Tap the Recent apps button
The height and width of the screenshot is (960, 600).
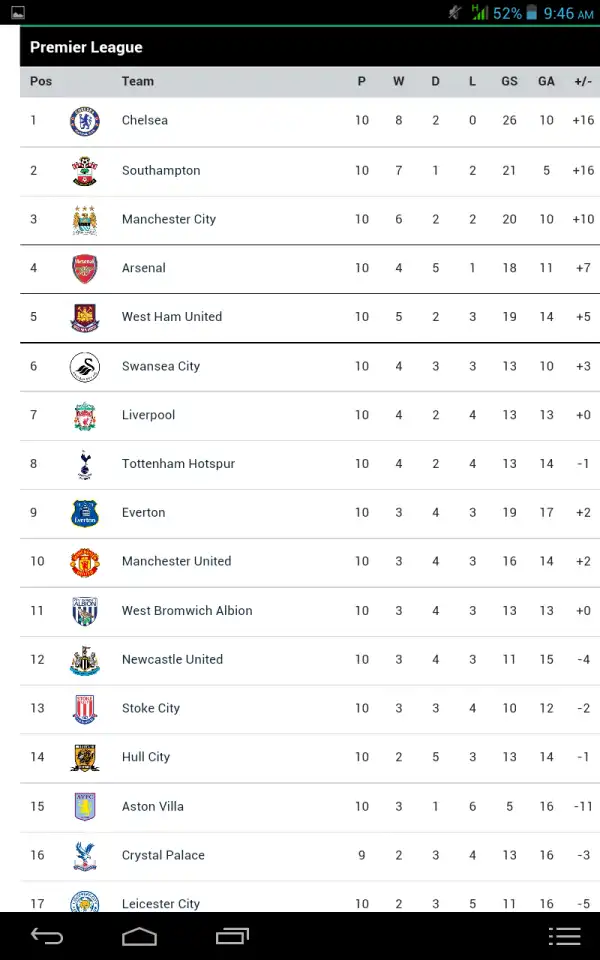click(x=232, y=937)
